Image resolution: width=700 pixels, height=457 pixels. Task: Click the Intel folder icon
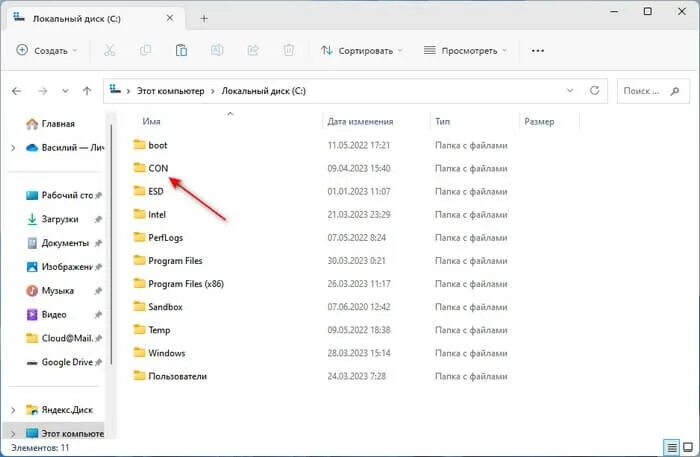click(x=140, y=214)
